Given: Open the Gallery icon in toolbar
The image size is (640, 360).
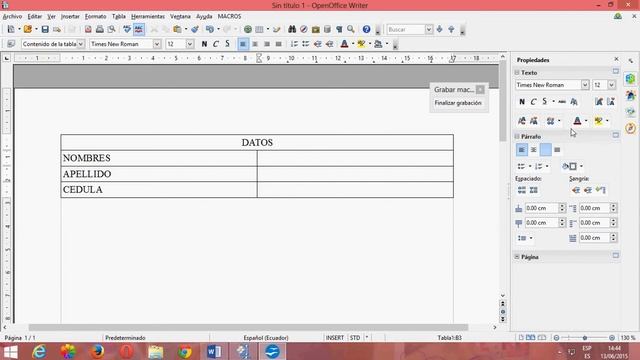Looking at the screenshot, I should click(x=316, y=29).
